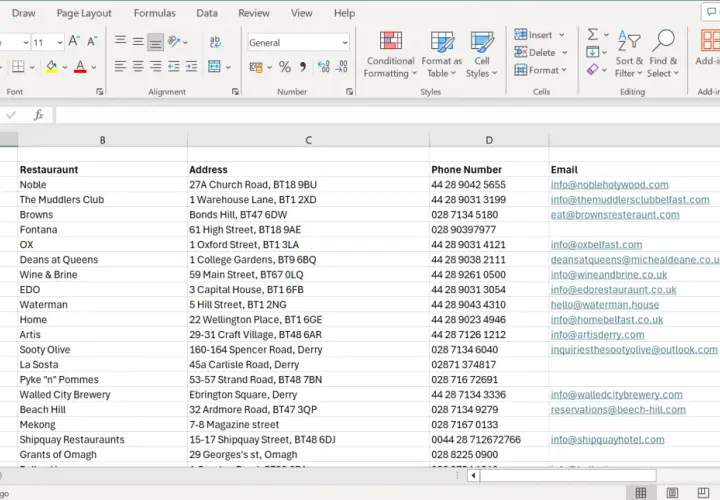The height and width of the screenshot is (500, 720).
Task: Select column C header
Action: (309, 140)
